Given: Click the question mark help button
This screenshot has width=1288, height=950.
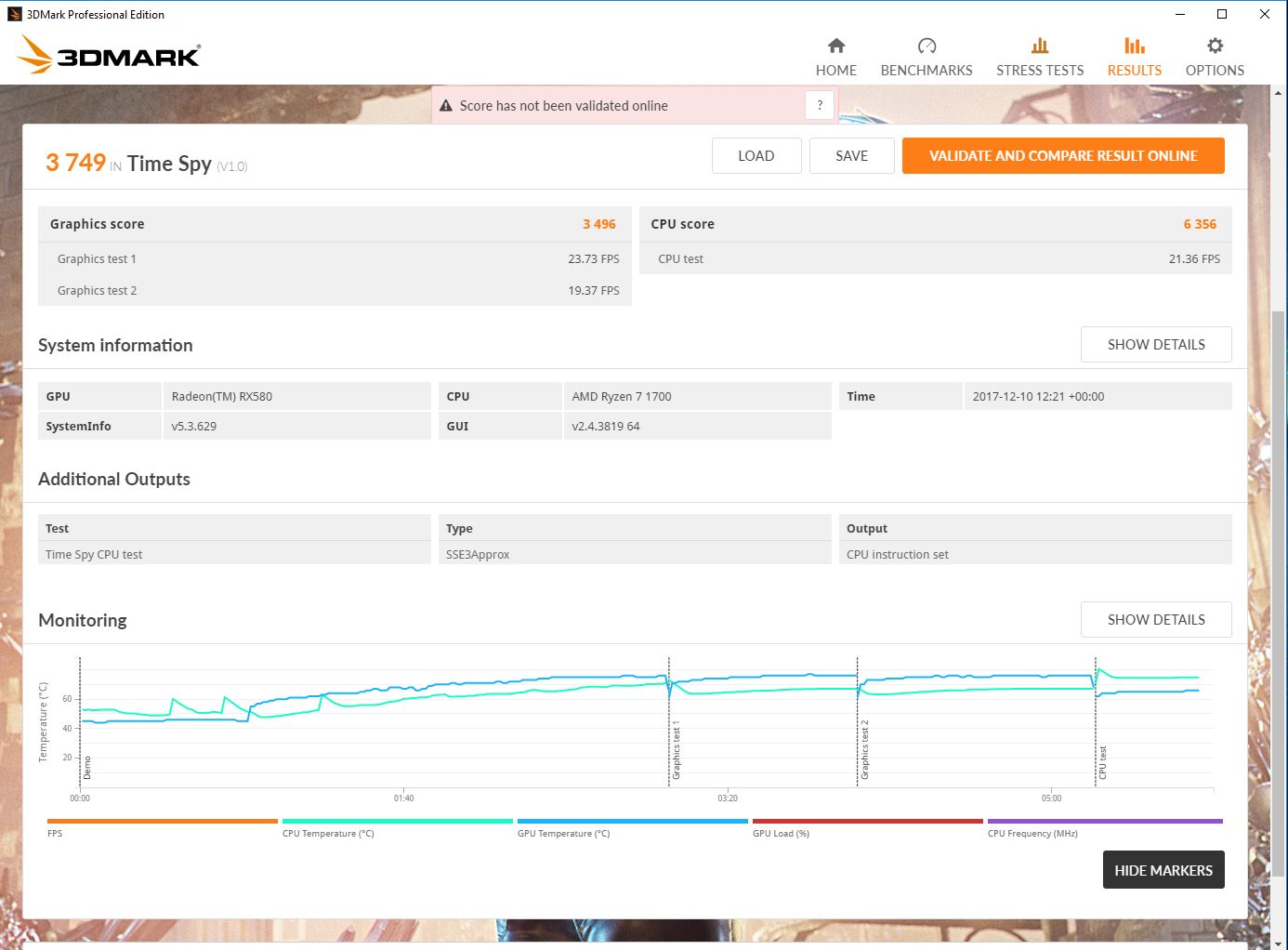Looking at the screenshot, I should click(x=819, y=105).
